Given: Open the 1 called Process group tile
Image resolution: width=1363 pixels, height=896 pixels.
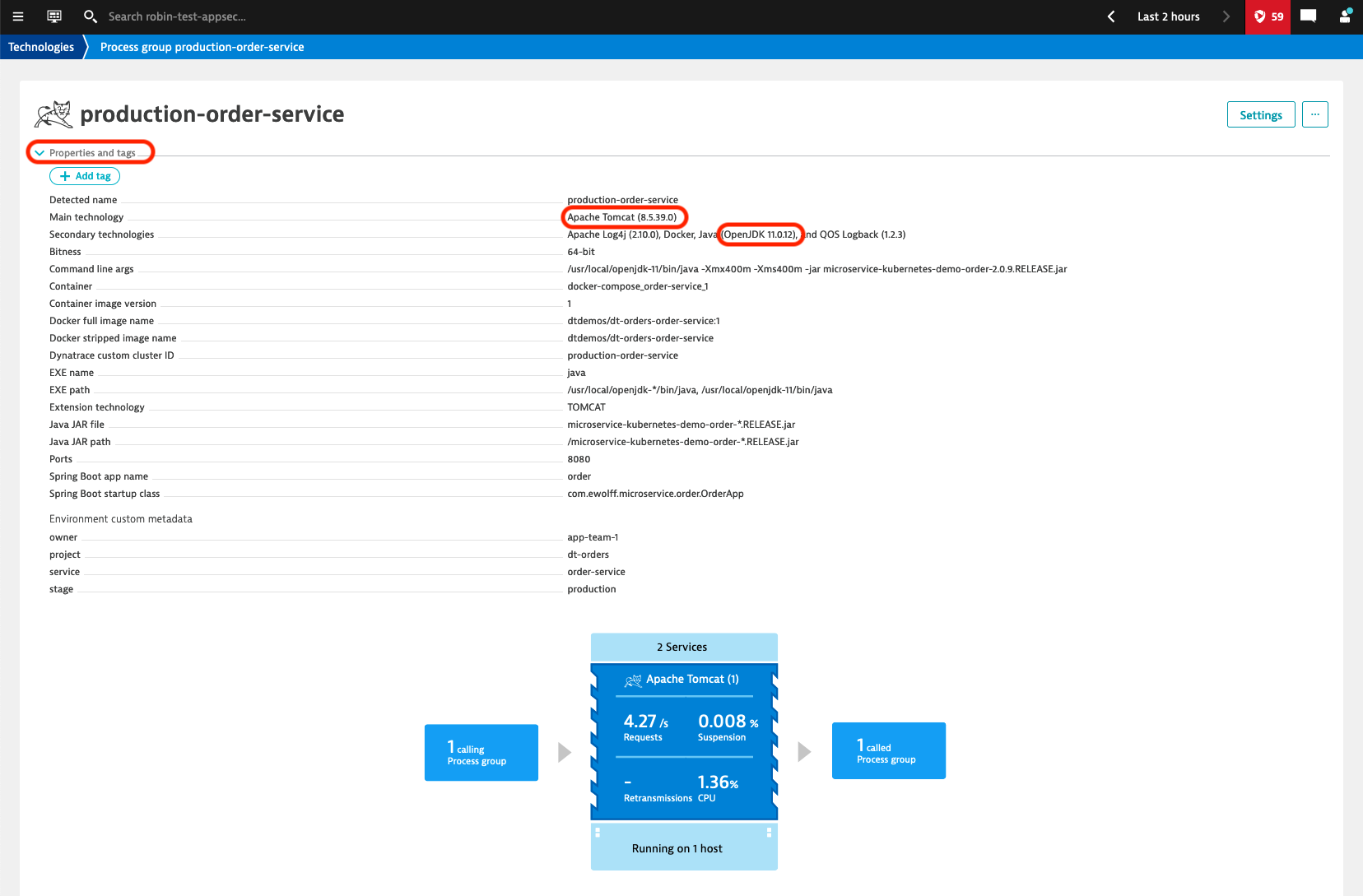Looking at the screenshot, I should tap(888, 750).
